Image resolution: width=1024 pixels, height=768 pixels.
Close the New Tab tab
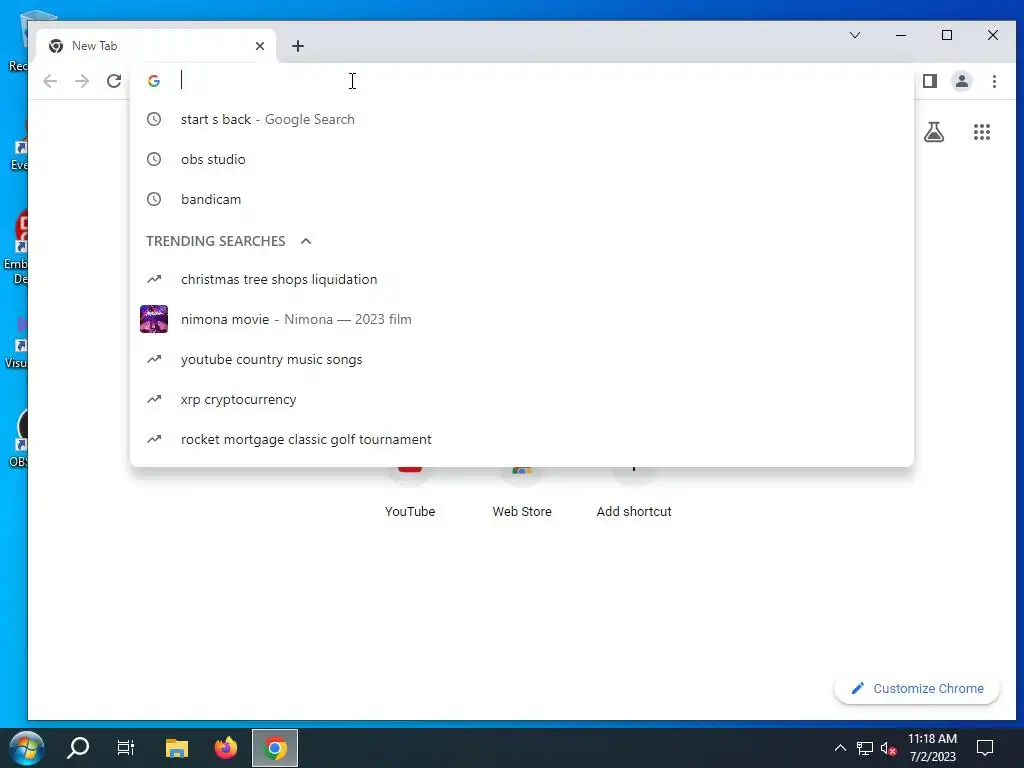click(260, 46)
